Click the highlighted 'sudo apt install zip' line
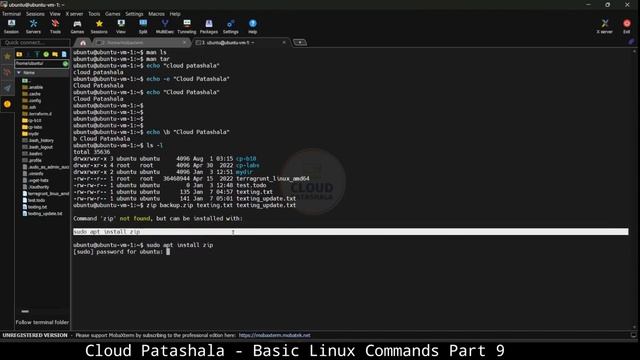Screen dimensions: 640x360 pos(351,232)
